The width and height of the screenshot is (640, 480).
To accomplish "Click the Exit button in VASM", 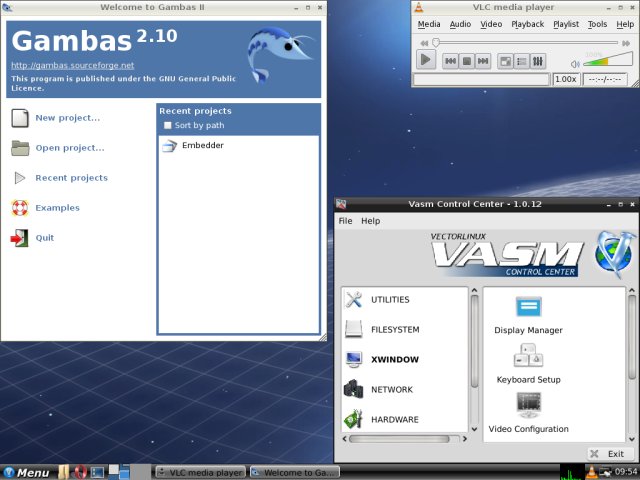I will click(x=608, y=454).
